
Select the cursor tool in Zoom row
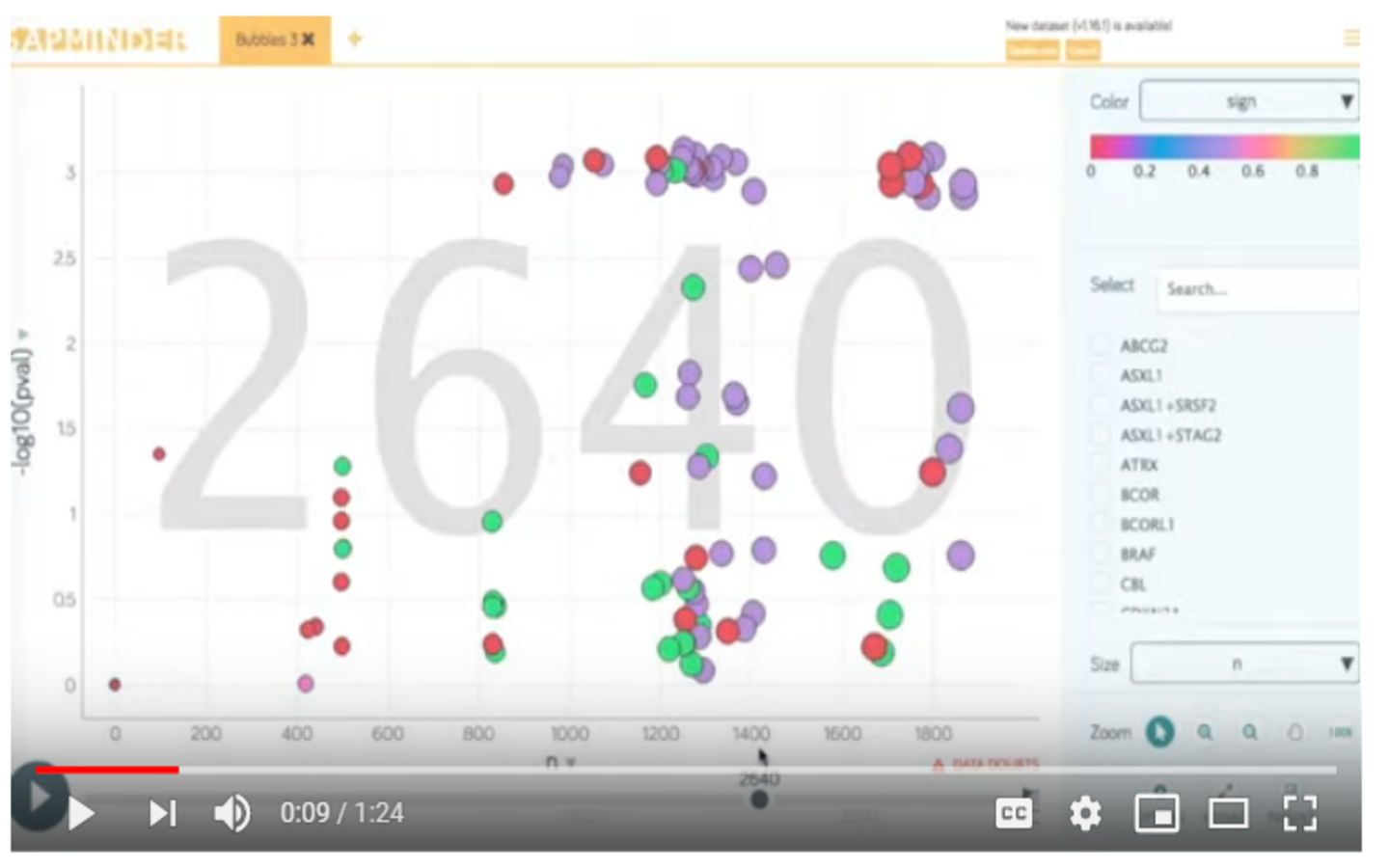(x=1159, y=732)
